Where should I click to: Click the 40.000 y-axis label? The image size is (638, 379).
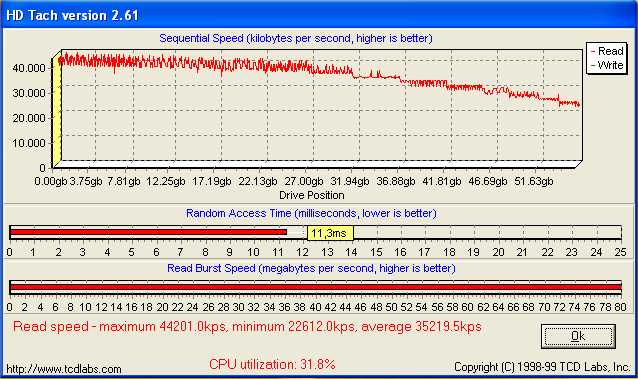click(x=29, y=68)
